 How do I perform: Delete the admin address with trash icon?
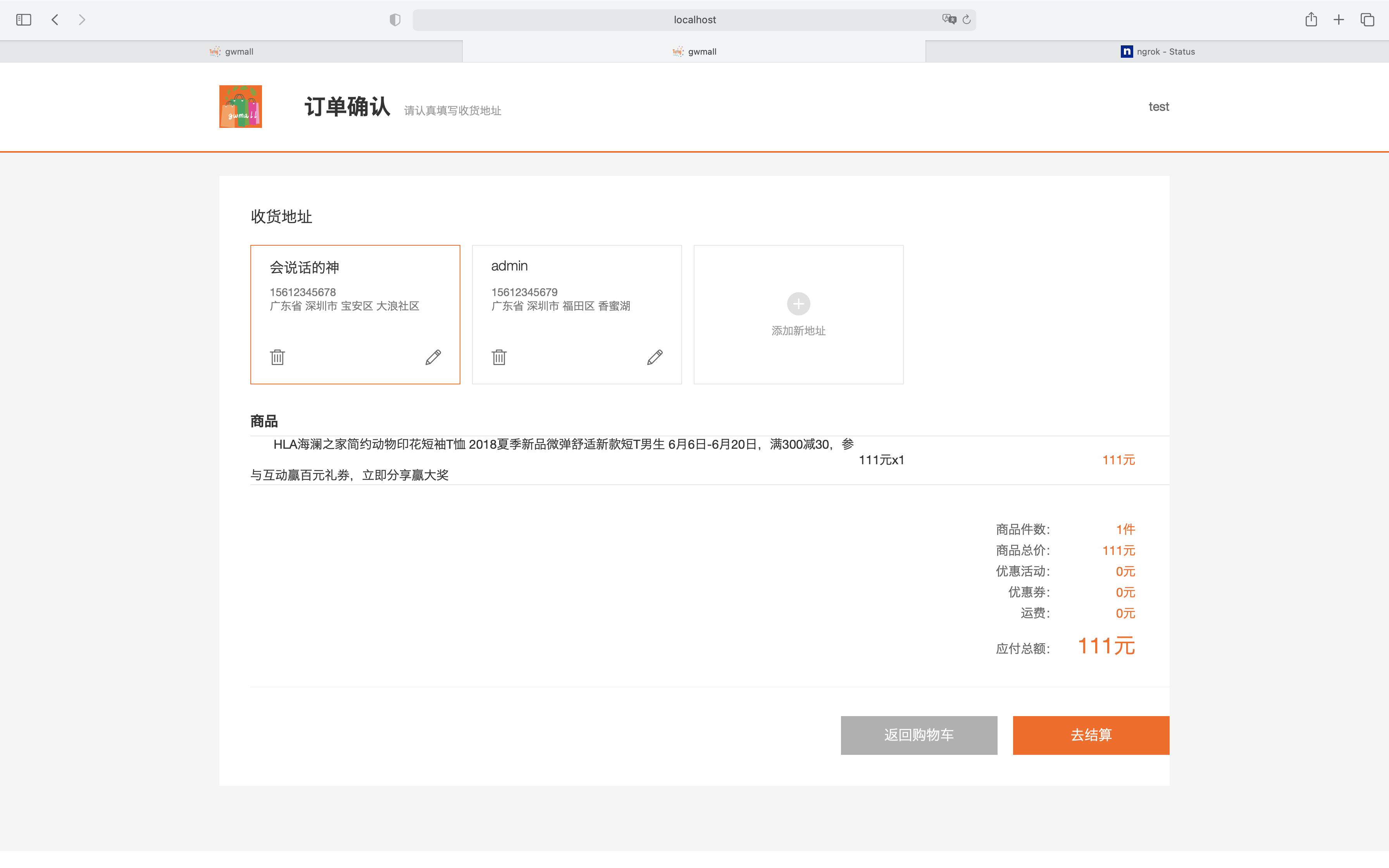pyautogui.click(x=499, y=357)
